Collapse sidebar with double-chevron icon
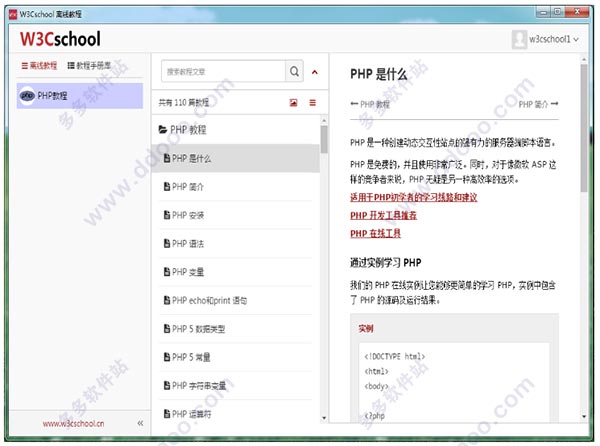Image resolution: width=600 pixels, height=446 pixels. [x=140, y=423]
